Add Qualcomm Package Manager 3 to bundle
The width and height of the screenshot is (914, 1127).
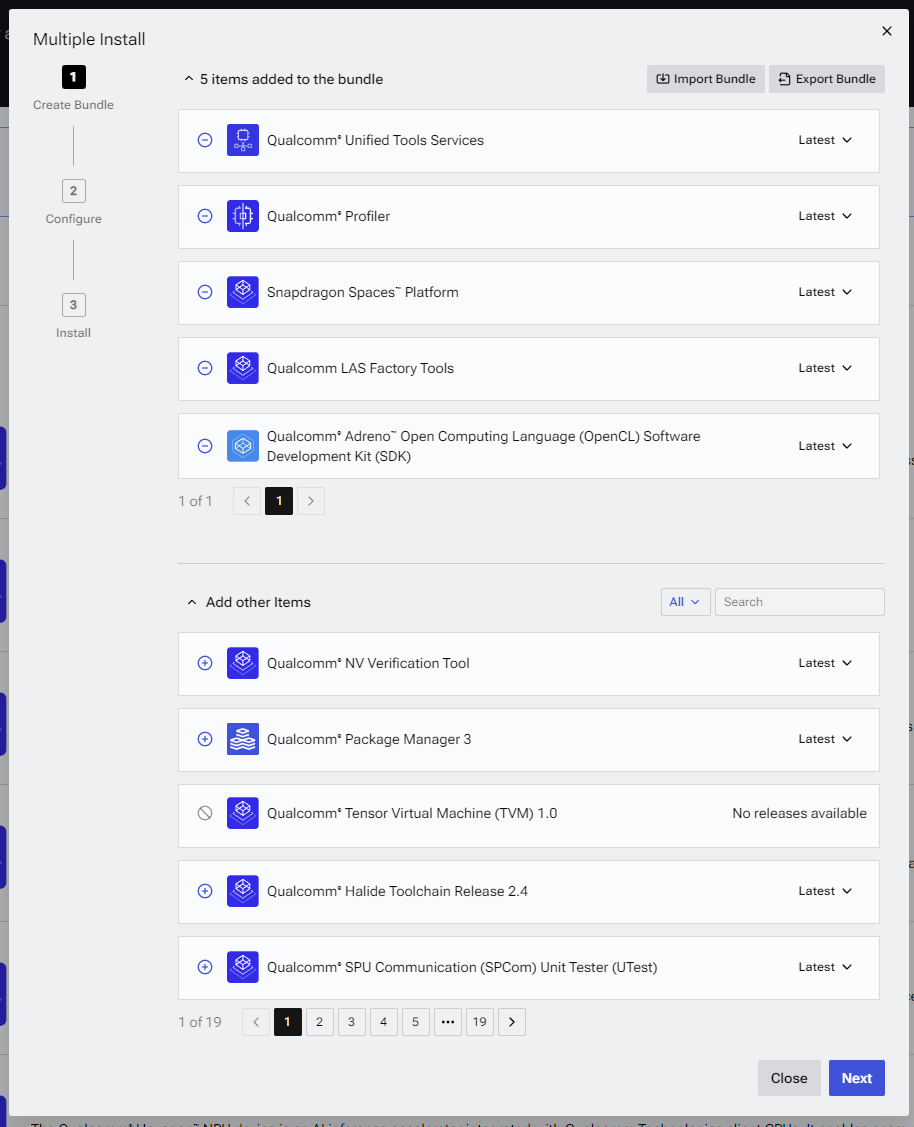205,740
